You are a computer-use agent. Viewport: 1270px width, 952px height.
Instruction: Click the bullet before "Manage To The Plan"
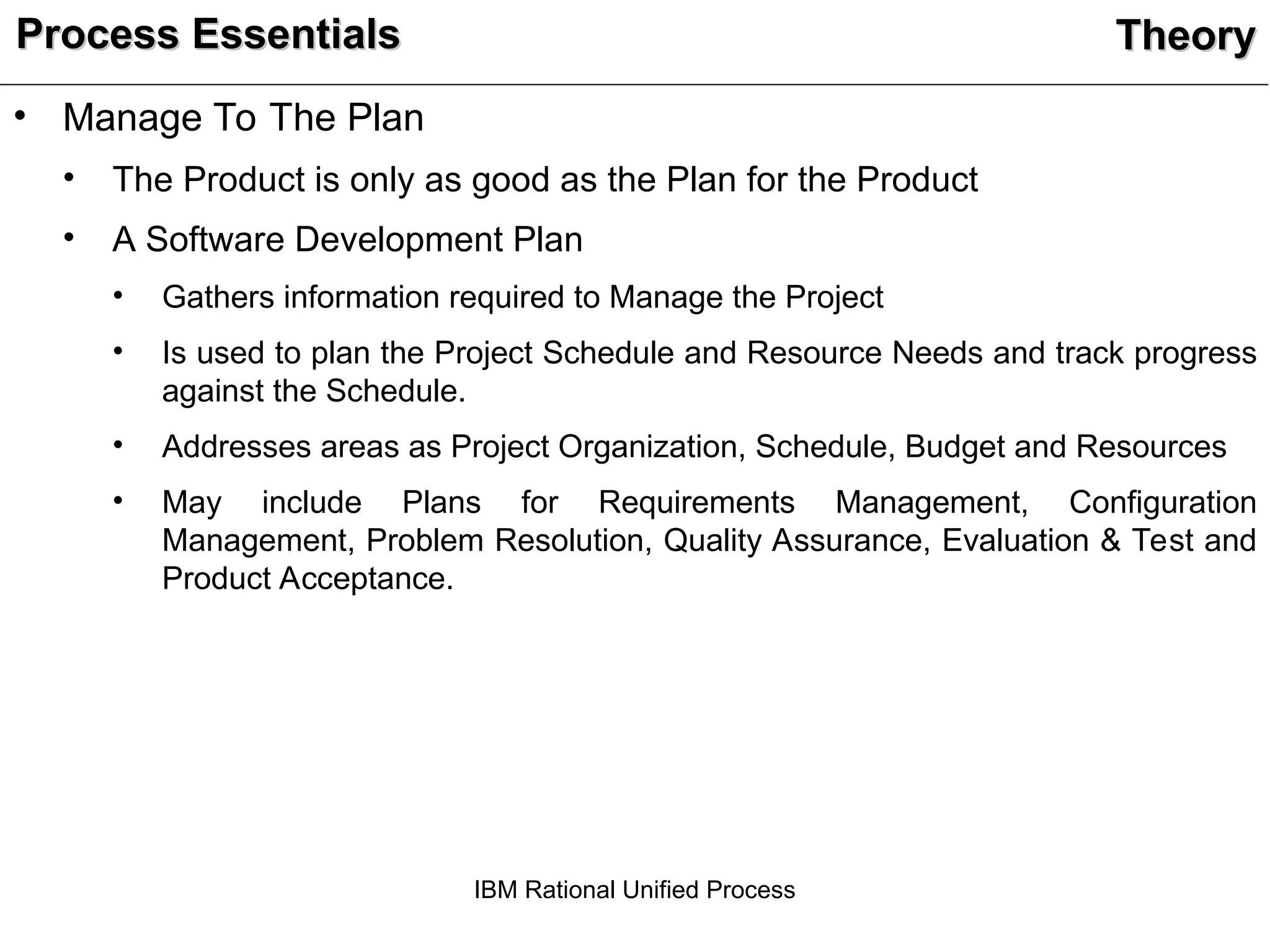[20, 115]
